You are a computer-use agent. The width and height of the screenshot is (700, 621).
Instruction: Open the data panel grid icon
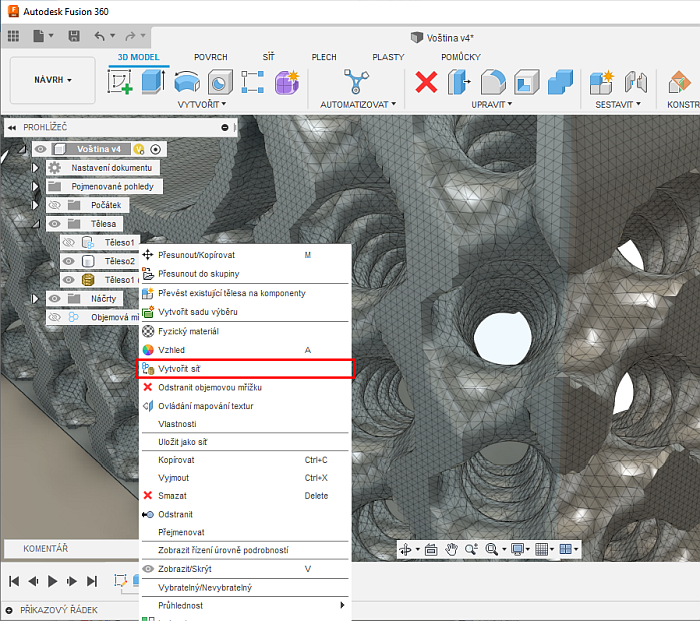(x=13, y=36)
